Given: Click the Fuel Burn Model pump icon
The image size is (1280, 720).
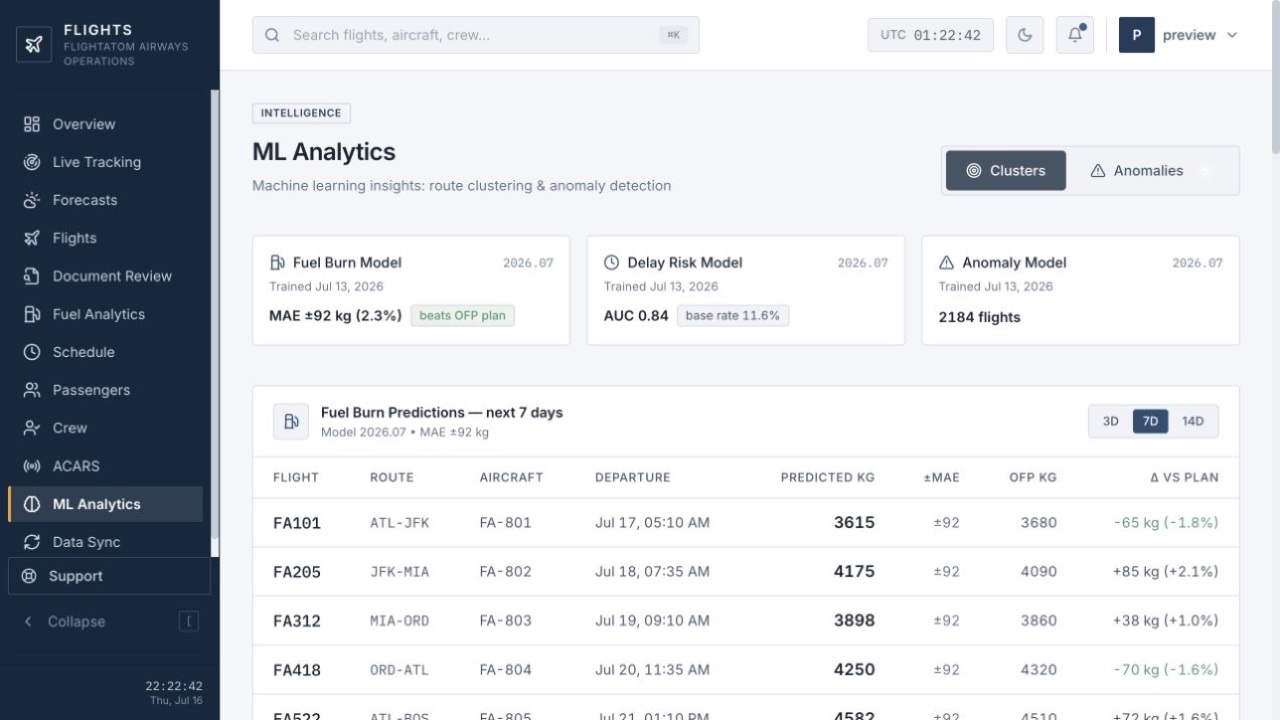Looking at the screenshot, I should tap(278, 262).
